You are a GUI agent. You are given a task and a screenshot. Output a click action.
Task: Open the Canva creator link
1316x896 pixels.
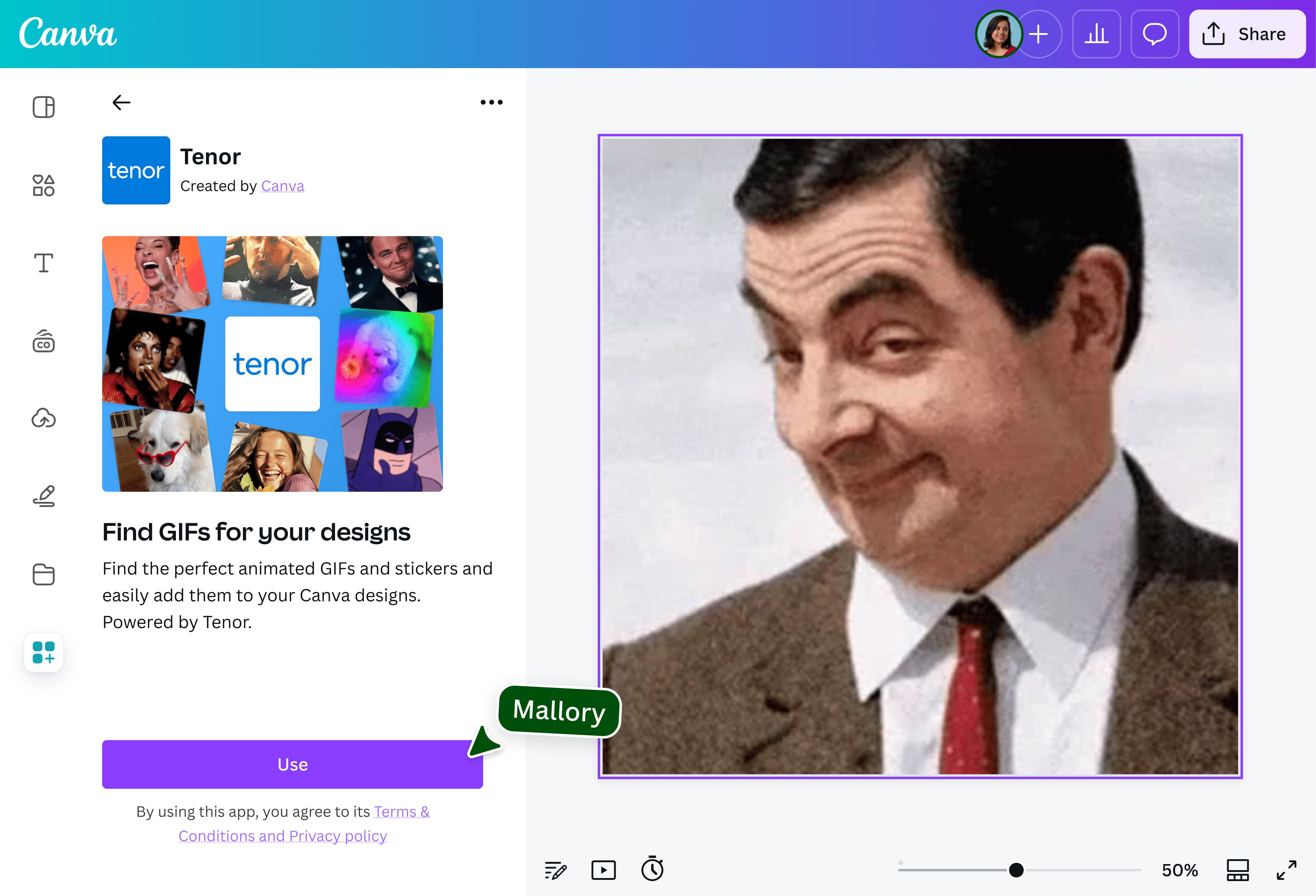pos(282,186)
